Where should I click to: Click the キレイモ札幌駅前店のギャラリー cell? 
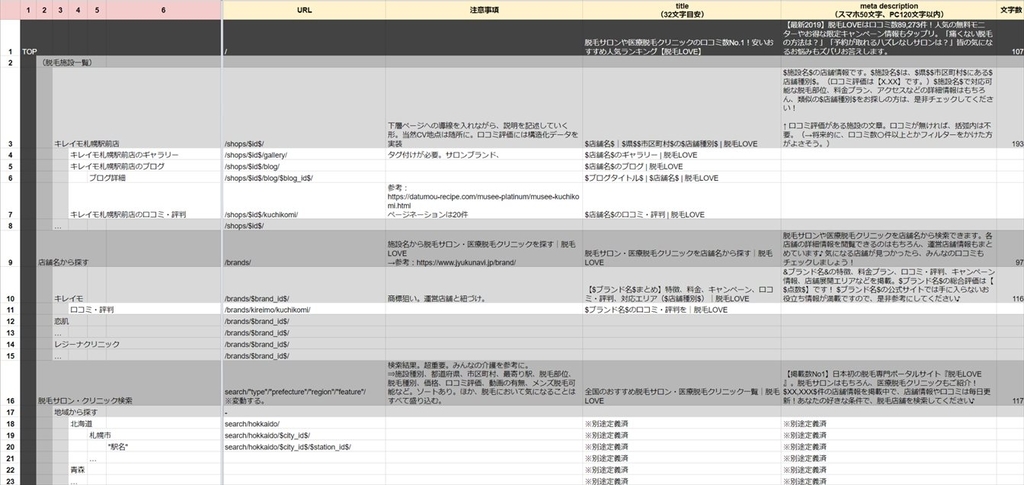124,155
